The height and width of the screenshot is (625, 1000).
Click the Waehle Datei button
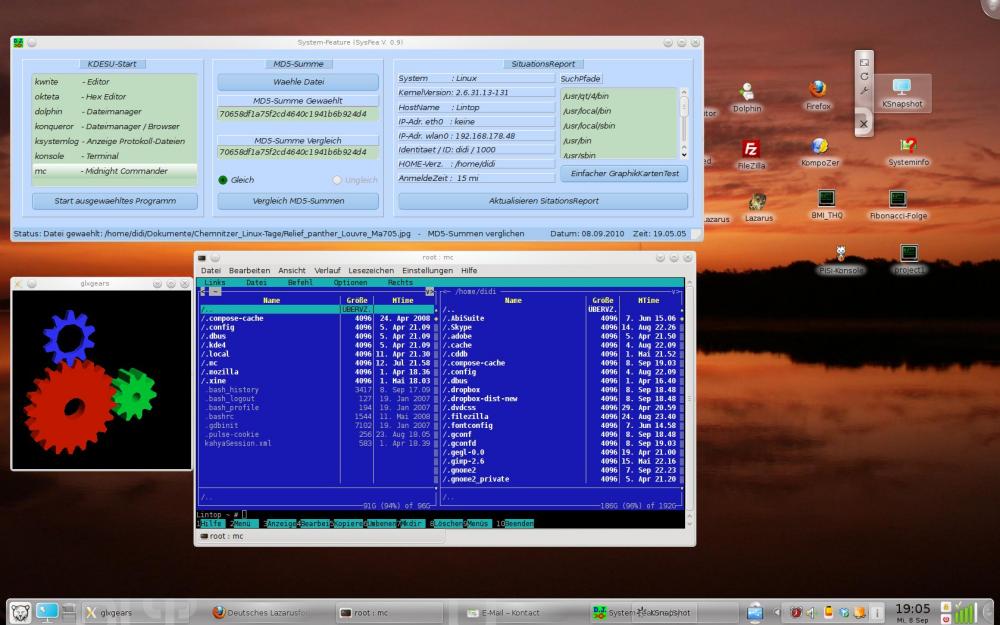(x=298, y=82)
